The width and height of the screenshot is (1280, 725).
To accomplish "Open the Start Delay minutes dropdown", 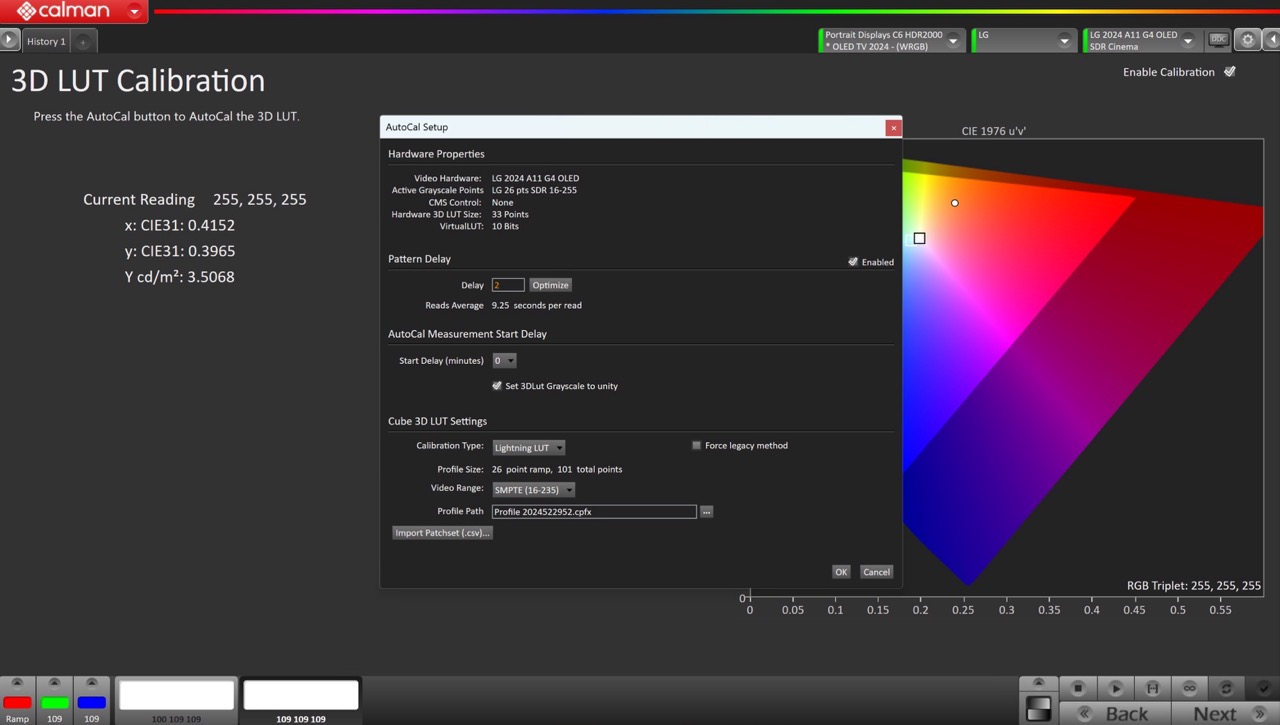I will pyautogui.click(x=504, y=360).
